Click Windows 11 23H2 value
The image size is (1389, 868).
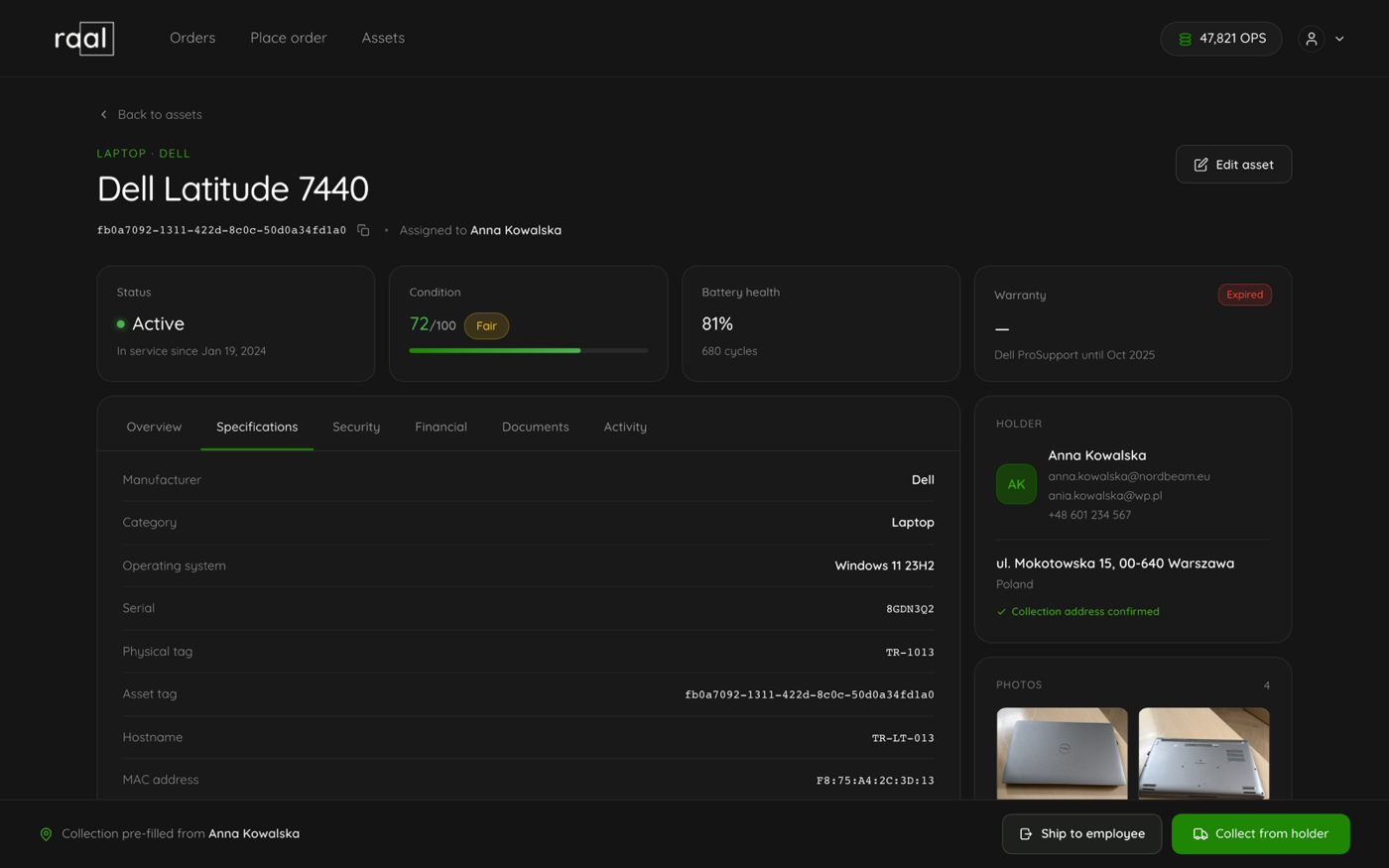point(884,566)
